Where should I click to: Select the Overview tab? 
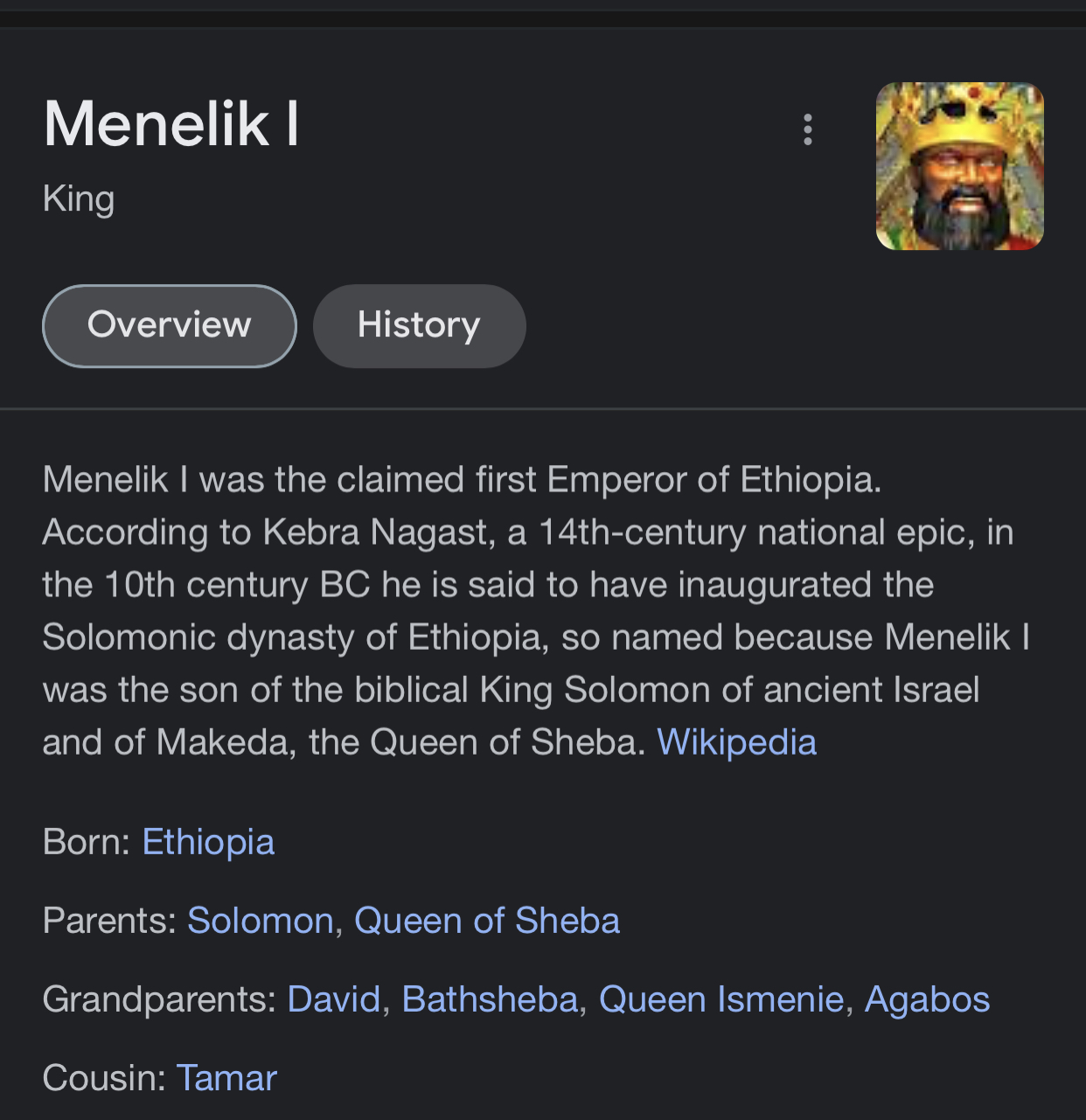click(170, 325)
